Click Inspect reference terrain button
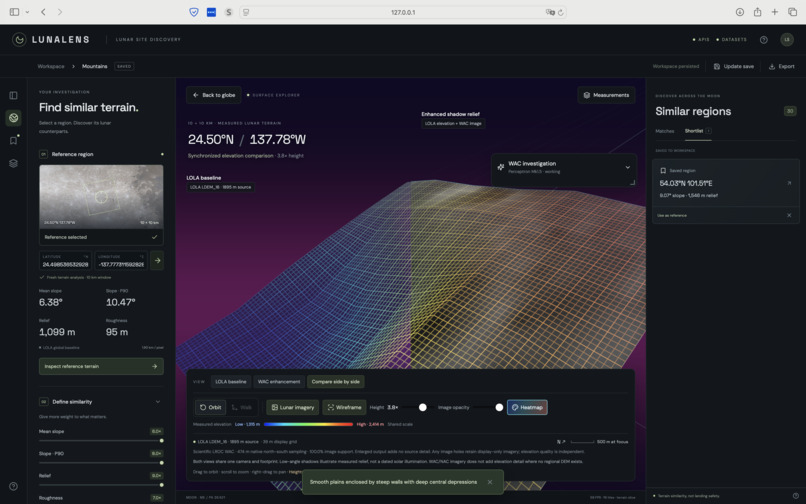806x504 pixels. tap(101, 366)
